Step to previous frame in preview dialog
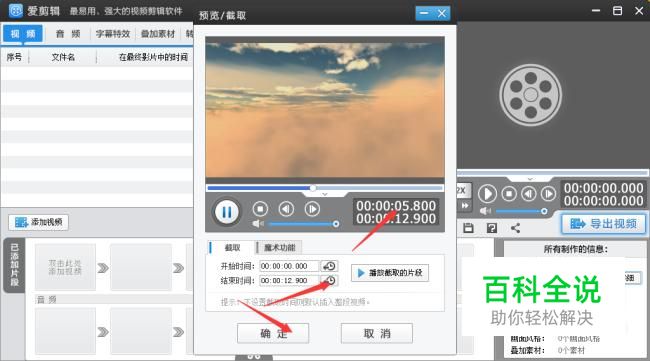The height and width of the screenshot is (361, 650). tap(286, 209)
